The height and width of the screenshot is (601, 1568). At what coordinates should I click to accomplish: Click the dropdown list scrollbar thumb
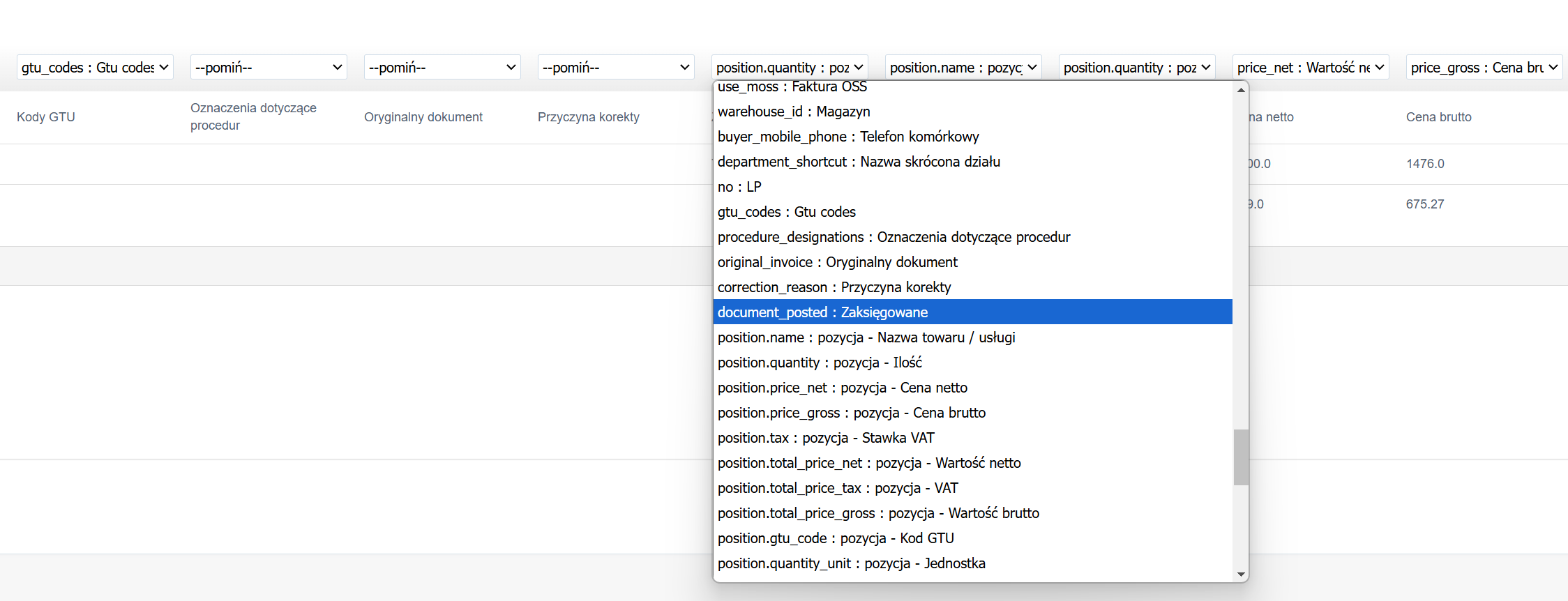tap(1241, 457)
